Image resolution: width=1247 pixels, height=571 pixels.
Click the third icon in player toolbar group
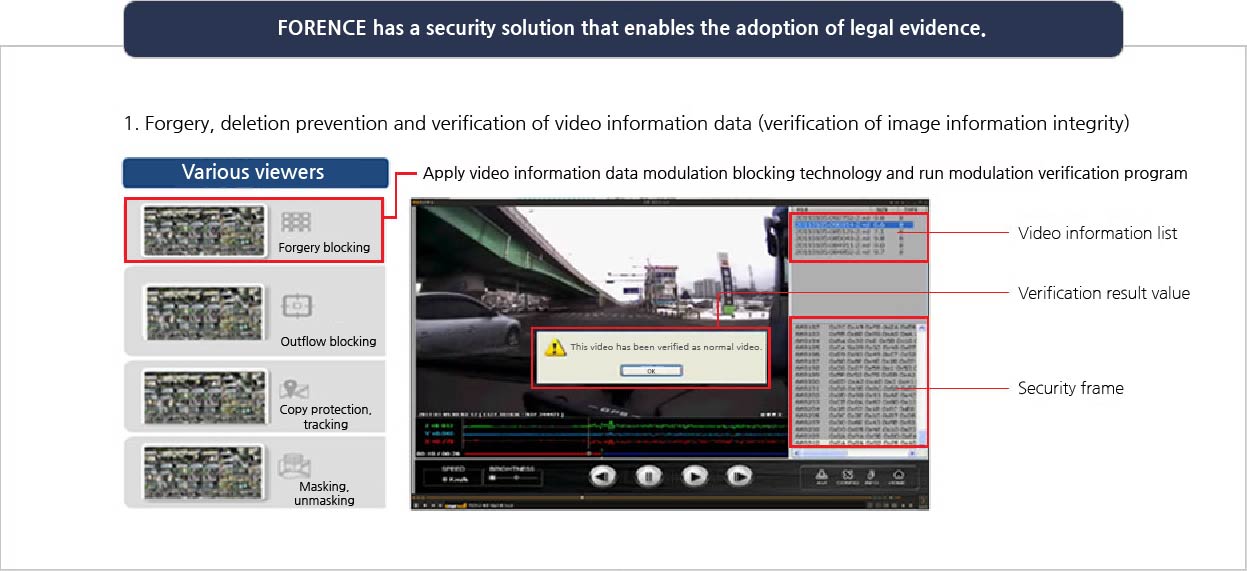point(871,477)
